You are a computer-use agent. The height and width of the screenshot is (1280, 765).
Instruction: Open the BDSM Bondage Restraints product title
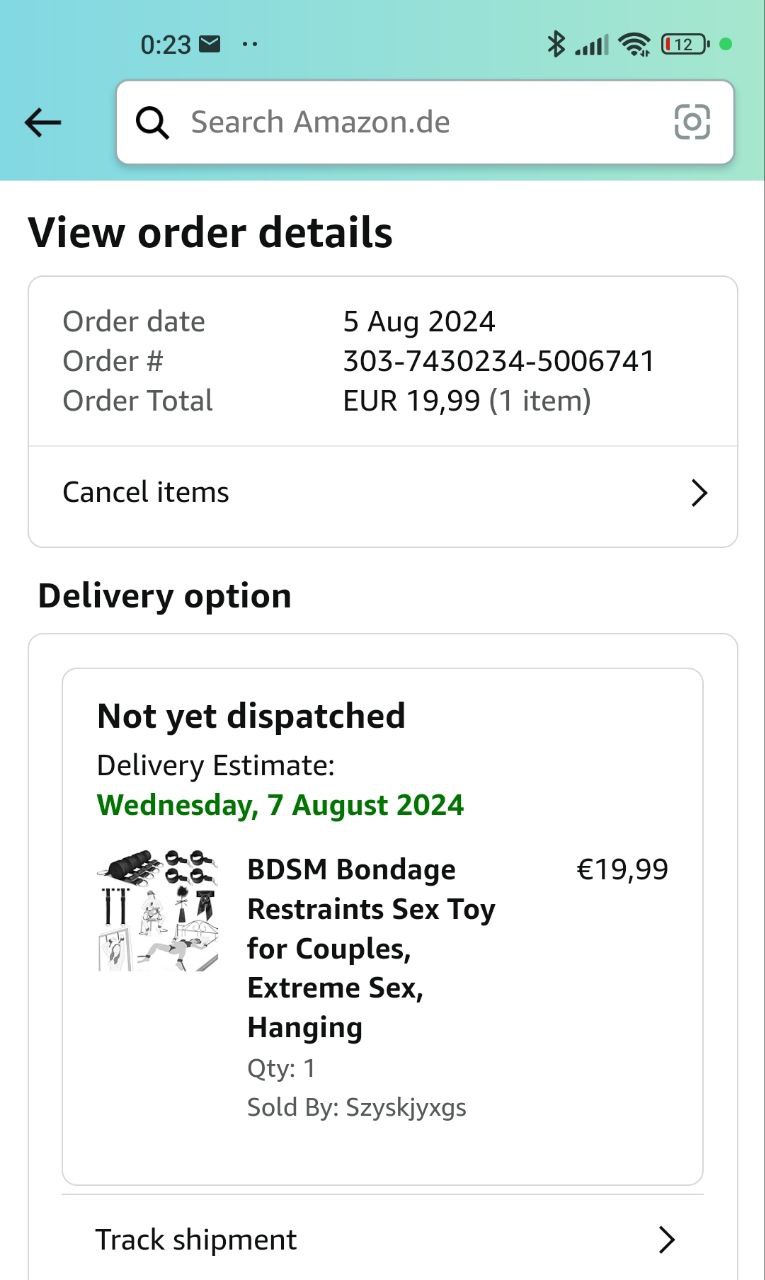(x=372, y=948)
